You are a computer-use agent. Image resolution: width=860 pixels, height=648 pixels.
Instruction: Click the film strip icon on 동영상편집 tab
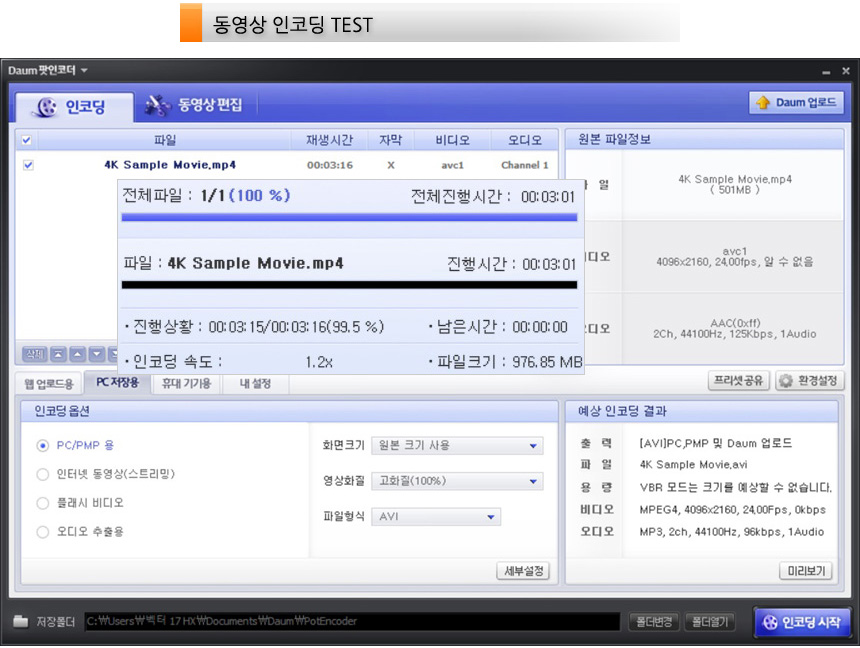[158, 105]
